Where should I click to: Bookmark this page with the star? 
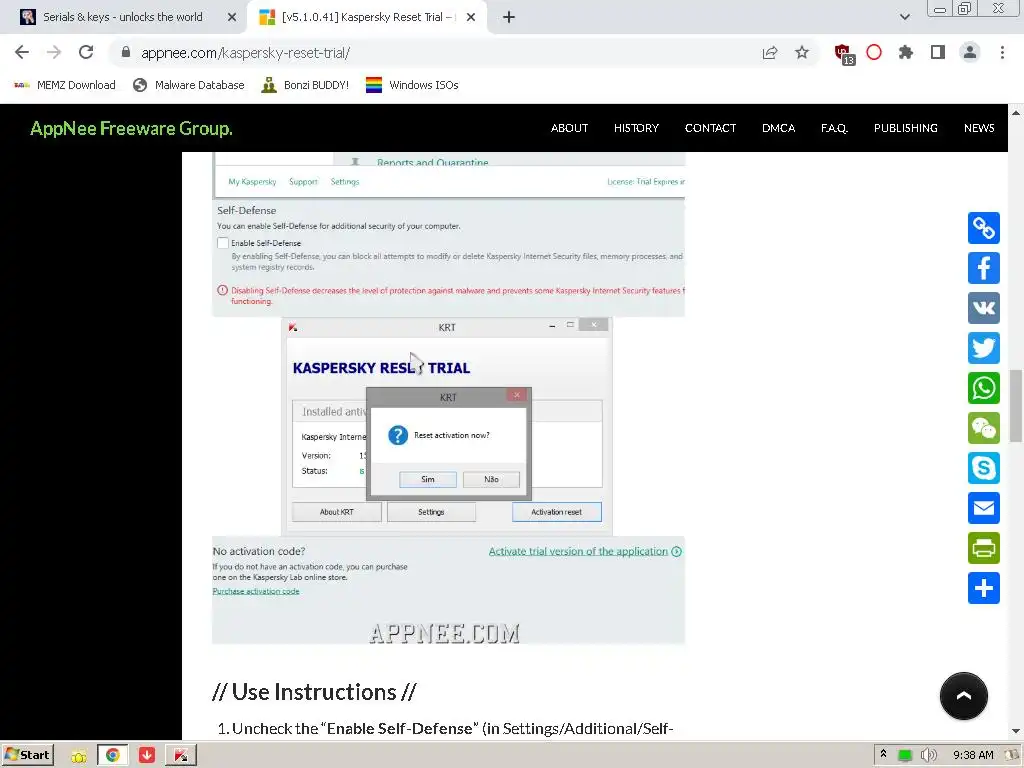coord(802,52)
